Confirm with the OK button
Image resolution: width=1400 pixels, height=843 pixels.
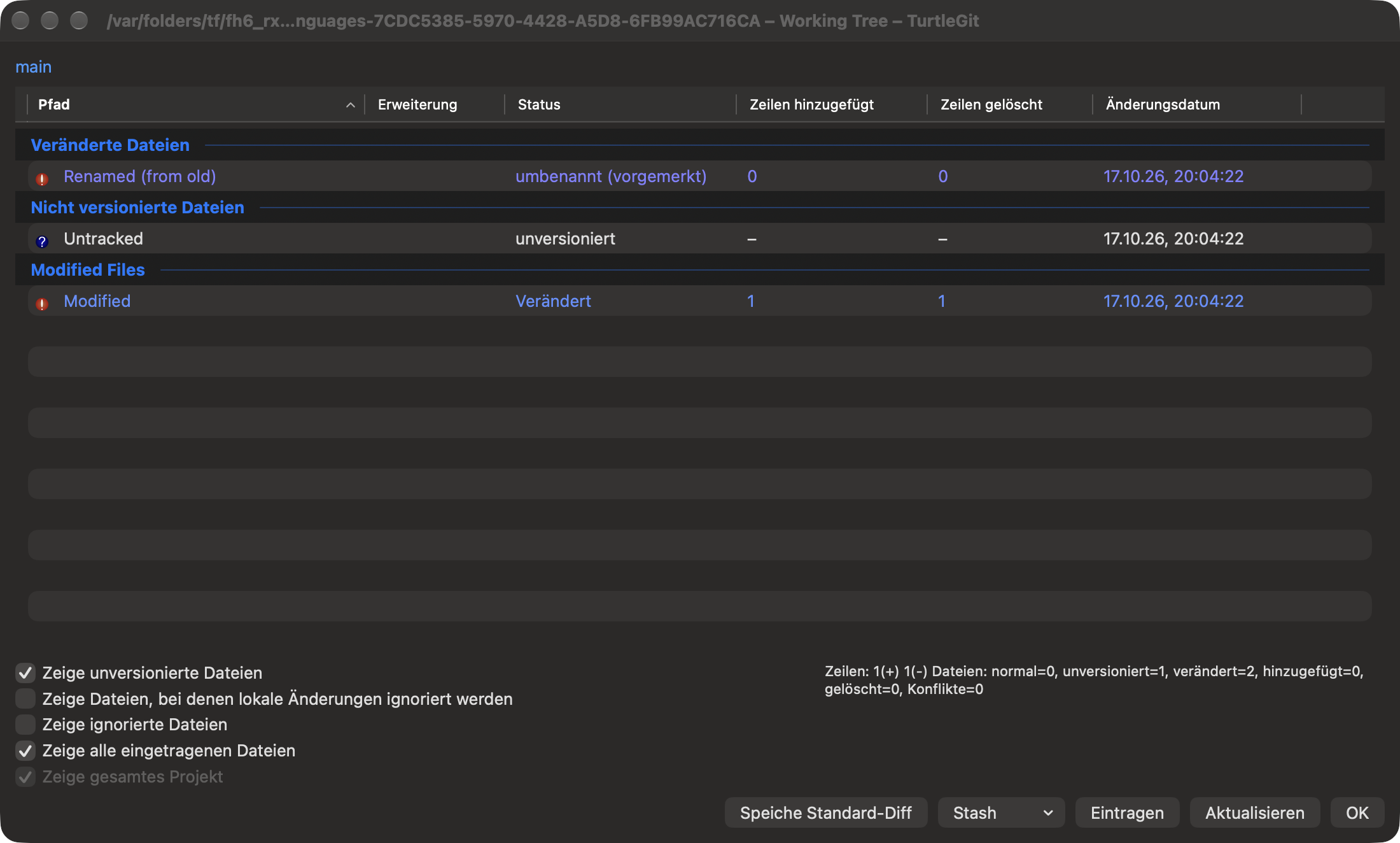tap(1357, 812)
